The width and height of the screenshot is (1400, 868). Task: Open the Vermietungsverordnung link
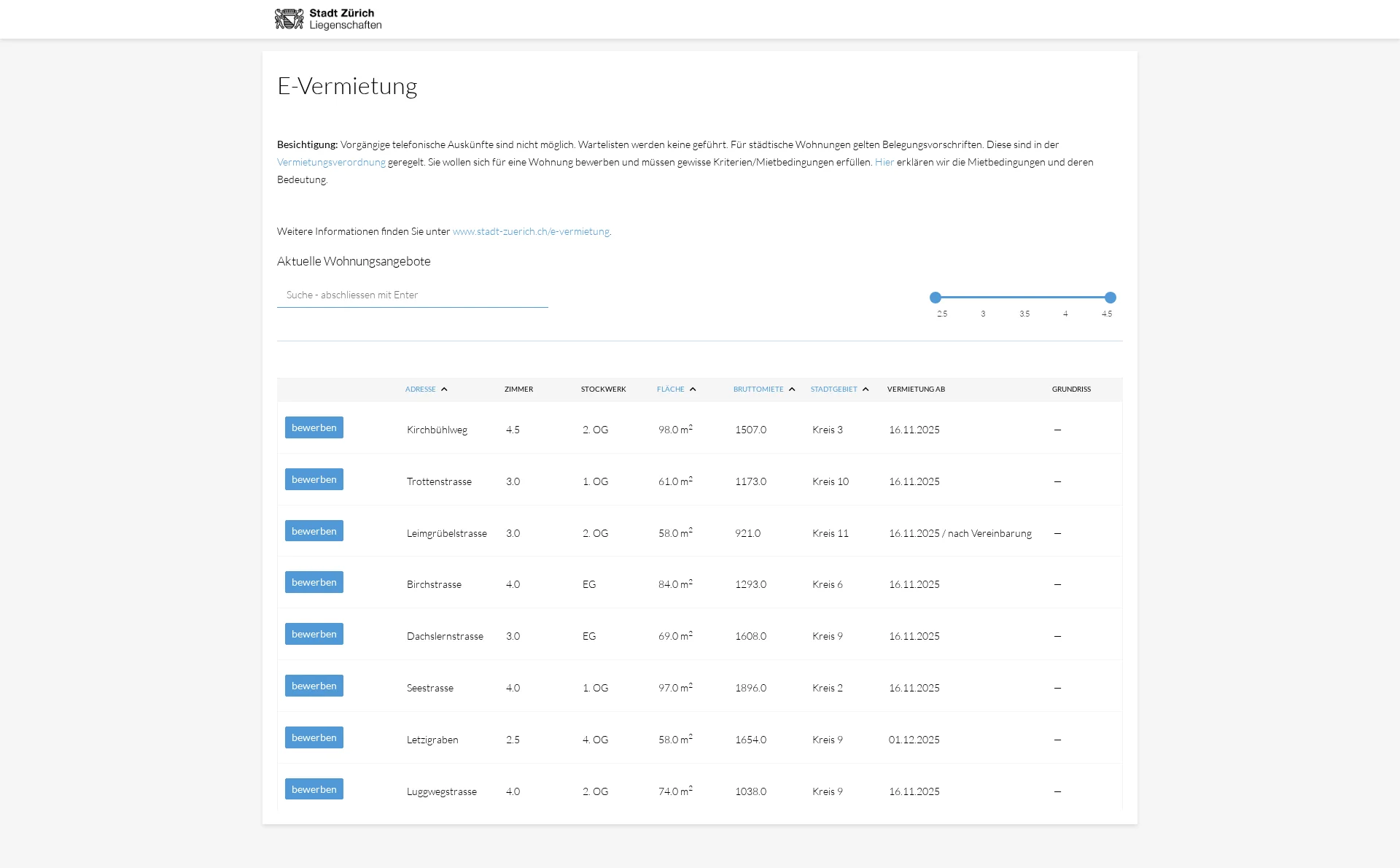(331, 163)
